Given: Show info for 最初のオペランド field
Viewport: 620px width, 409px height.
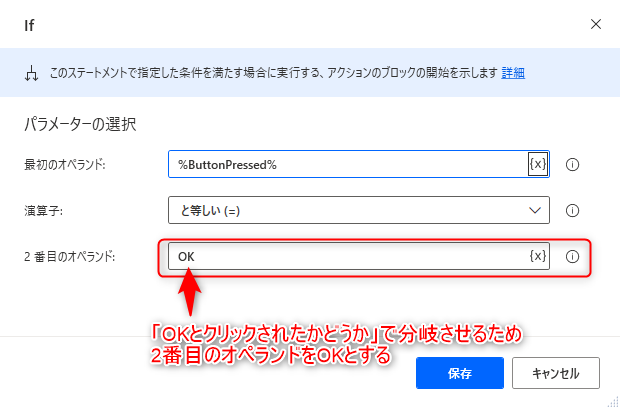Looking at the screenshot, I should 572,164.
